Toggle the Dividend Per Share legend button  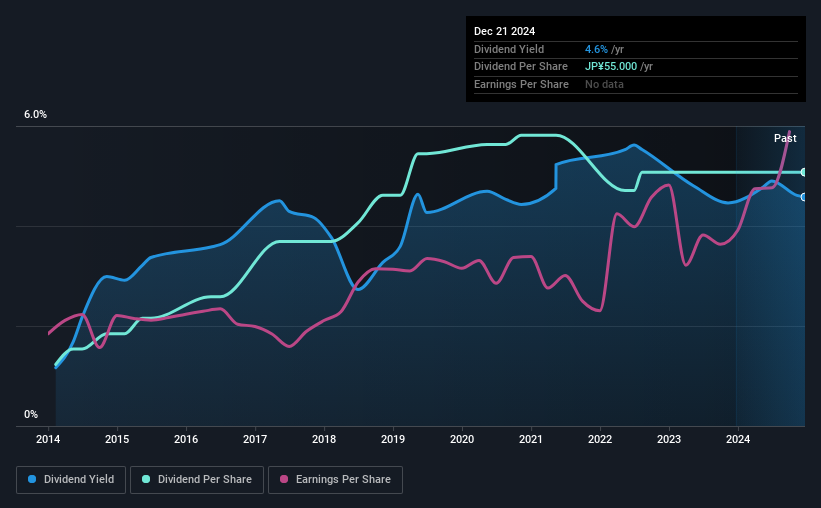tap(197, 480)
